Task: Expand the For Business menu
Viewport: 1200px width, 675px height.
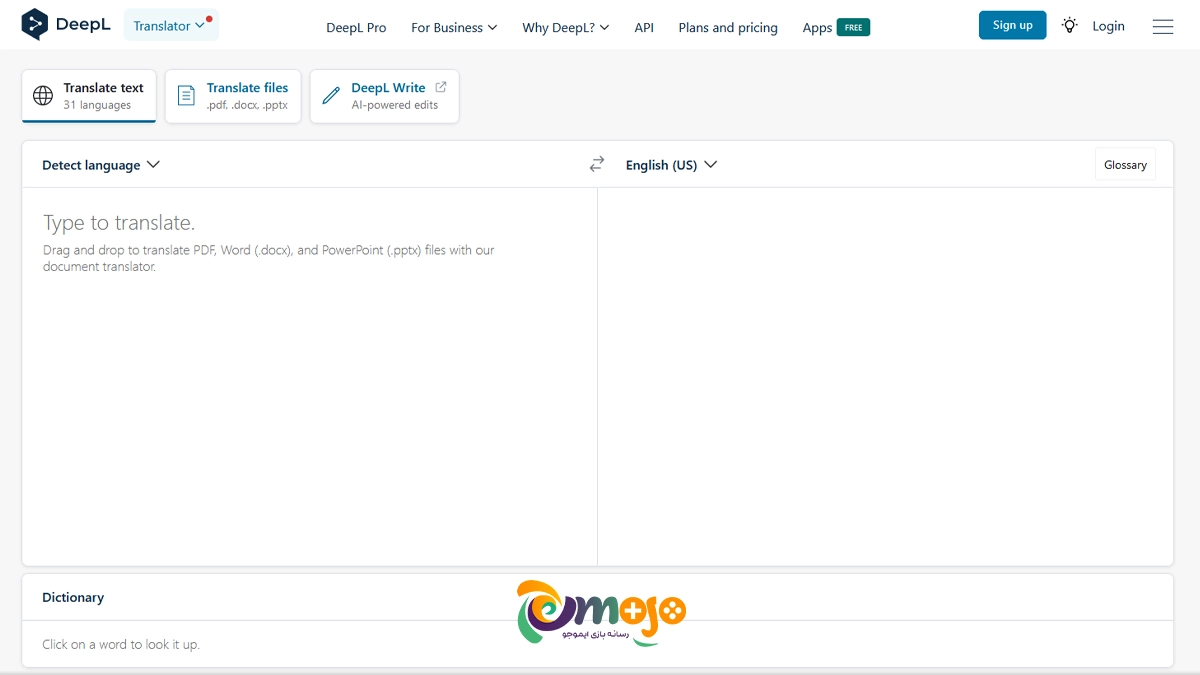Action: (454, 27)
